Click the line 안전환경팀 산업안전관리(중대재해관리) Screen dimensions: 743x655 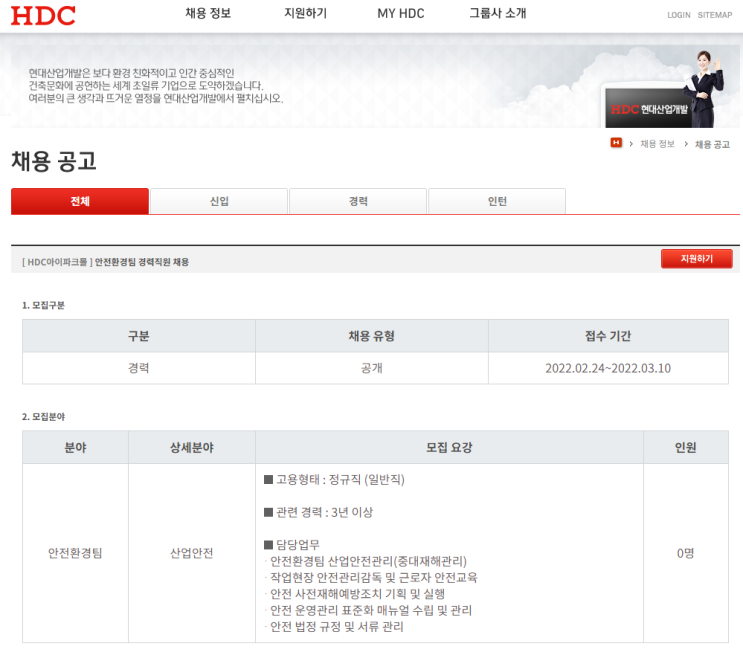click(366, 562)
